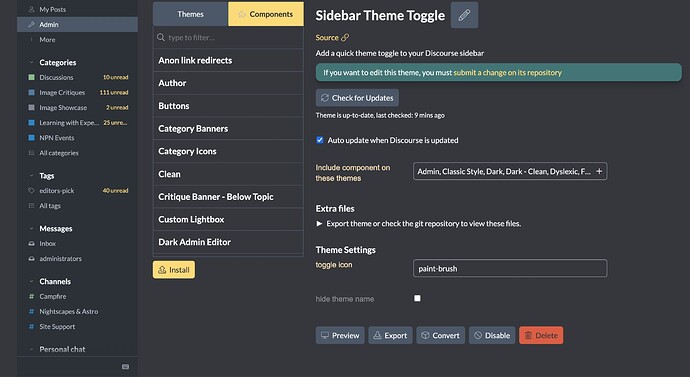
Task: Select the Anon link redirects component
Action: [x=228, y=60]
